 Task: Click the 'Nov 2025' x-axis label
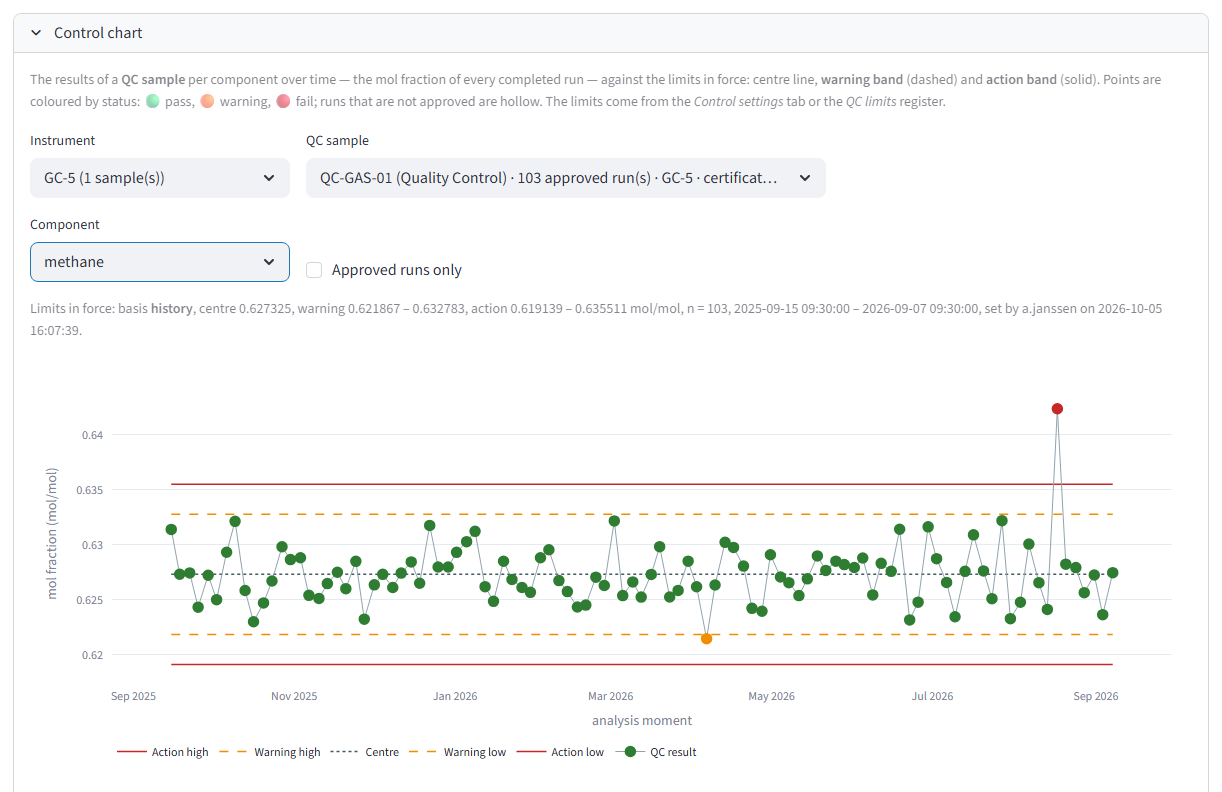(x=294, y=696)
